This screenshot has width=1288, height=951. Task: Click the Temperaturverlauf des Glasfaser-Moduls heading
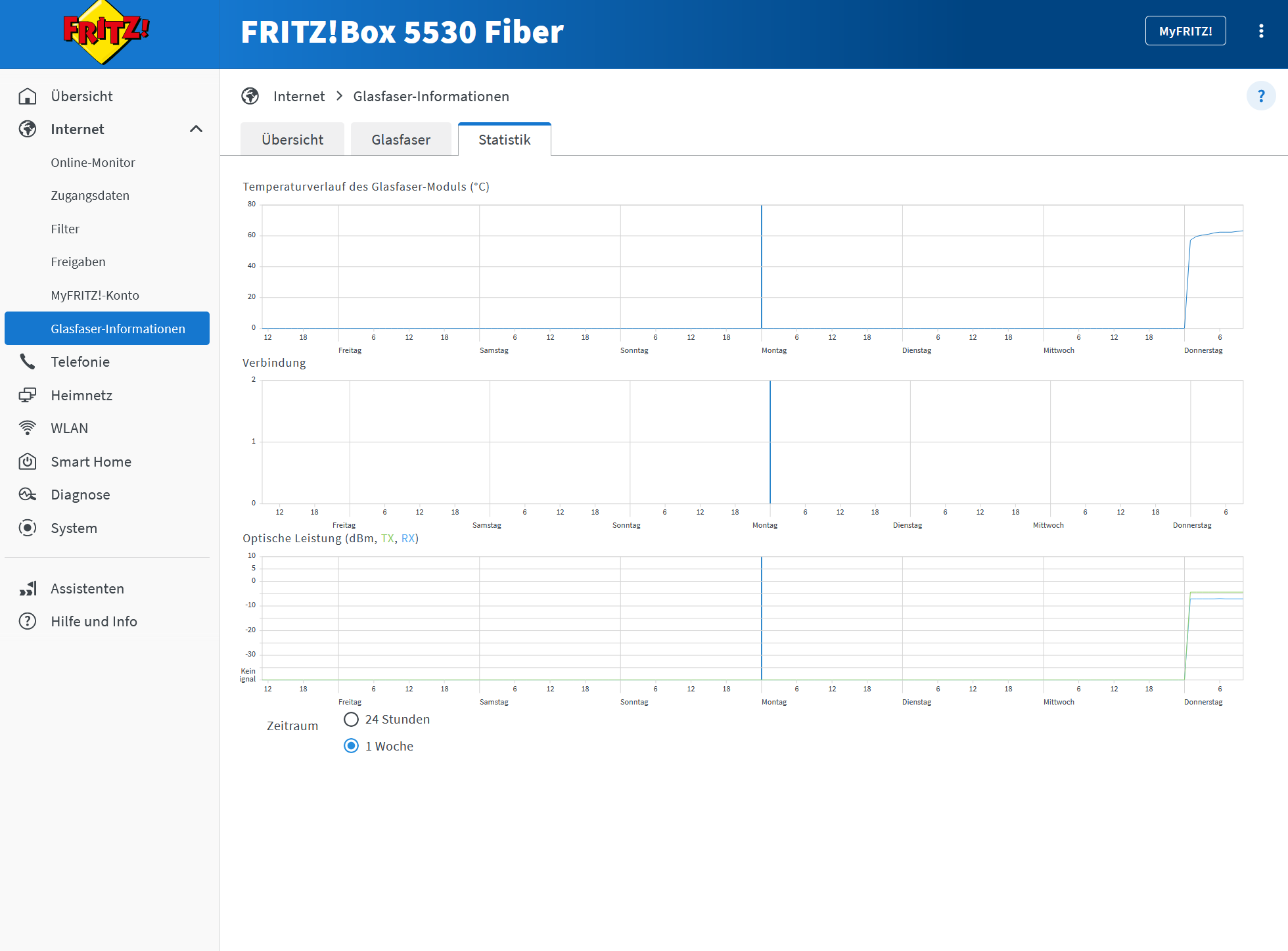[x=366, y=187]
